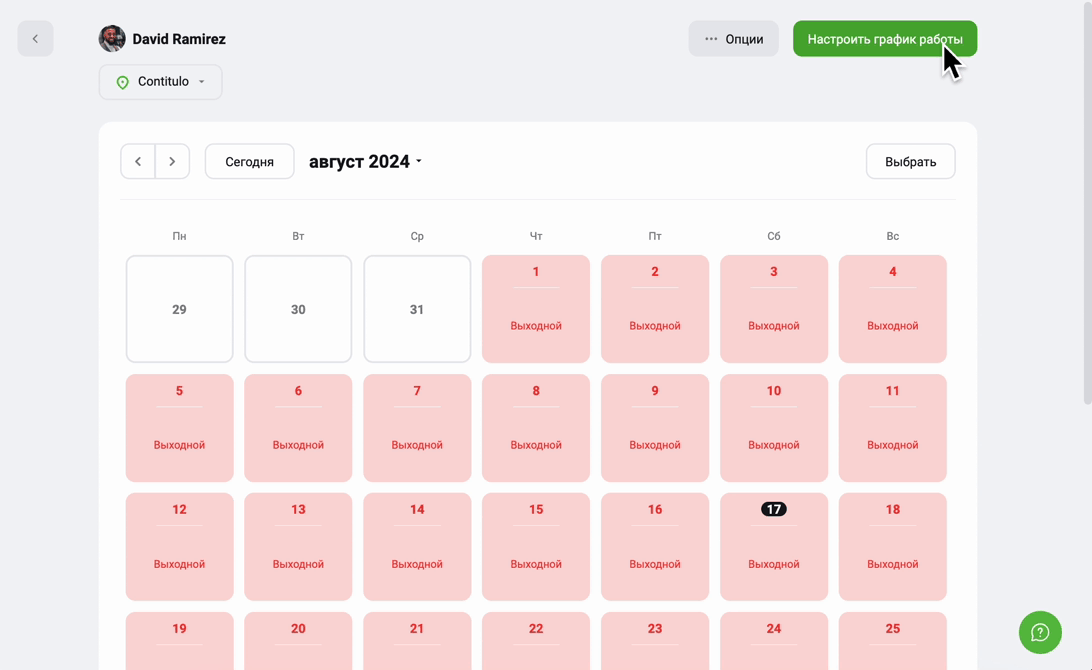Go to next month arrow

point(172,162)
